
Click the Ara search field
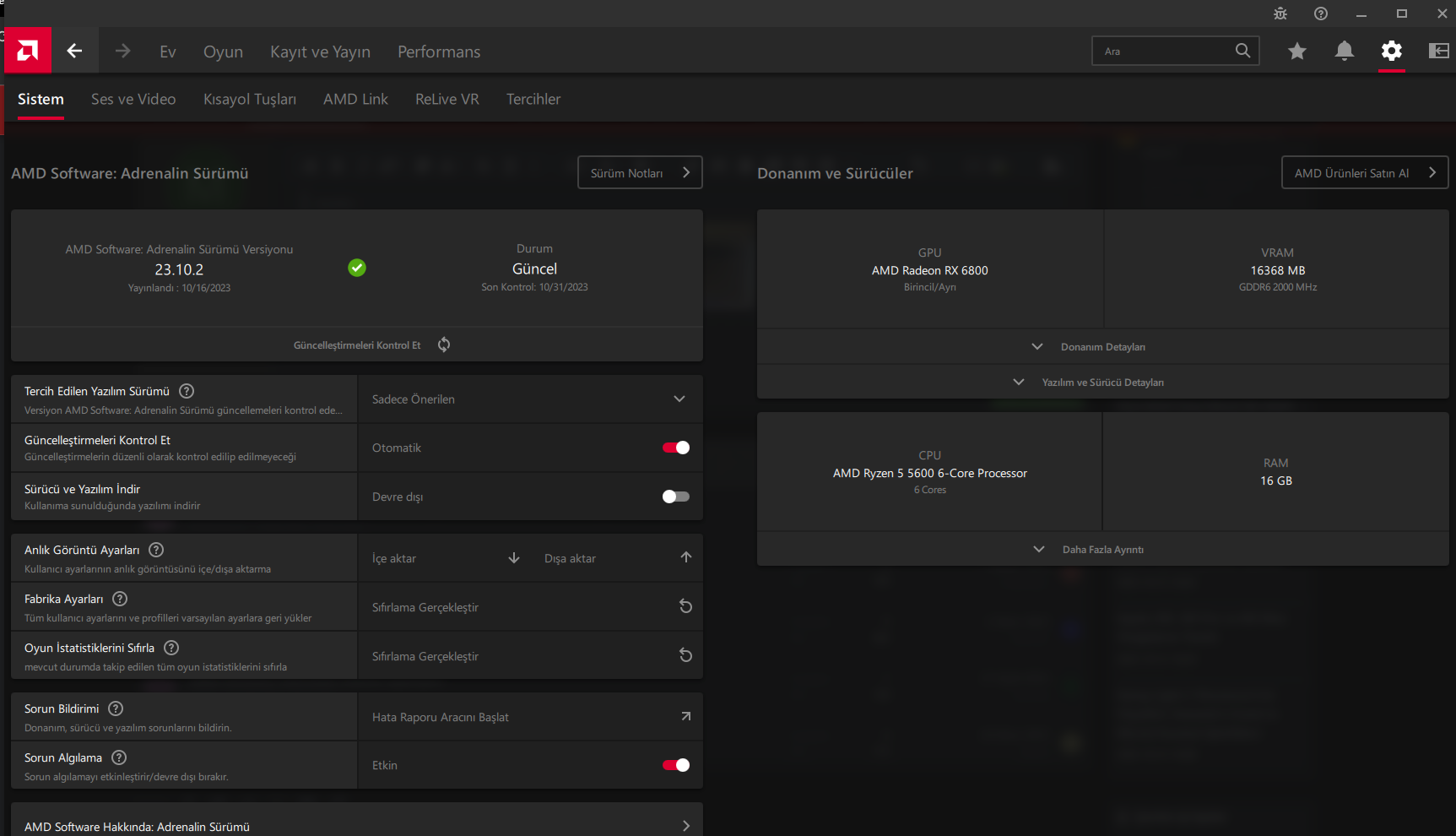[1175, 51]
